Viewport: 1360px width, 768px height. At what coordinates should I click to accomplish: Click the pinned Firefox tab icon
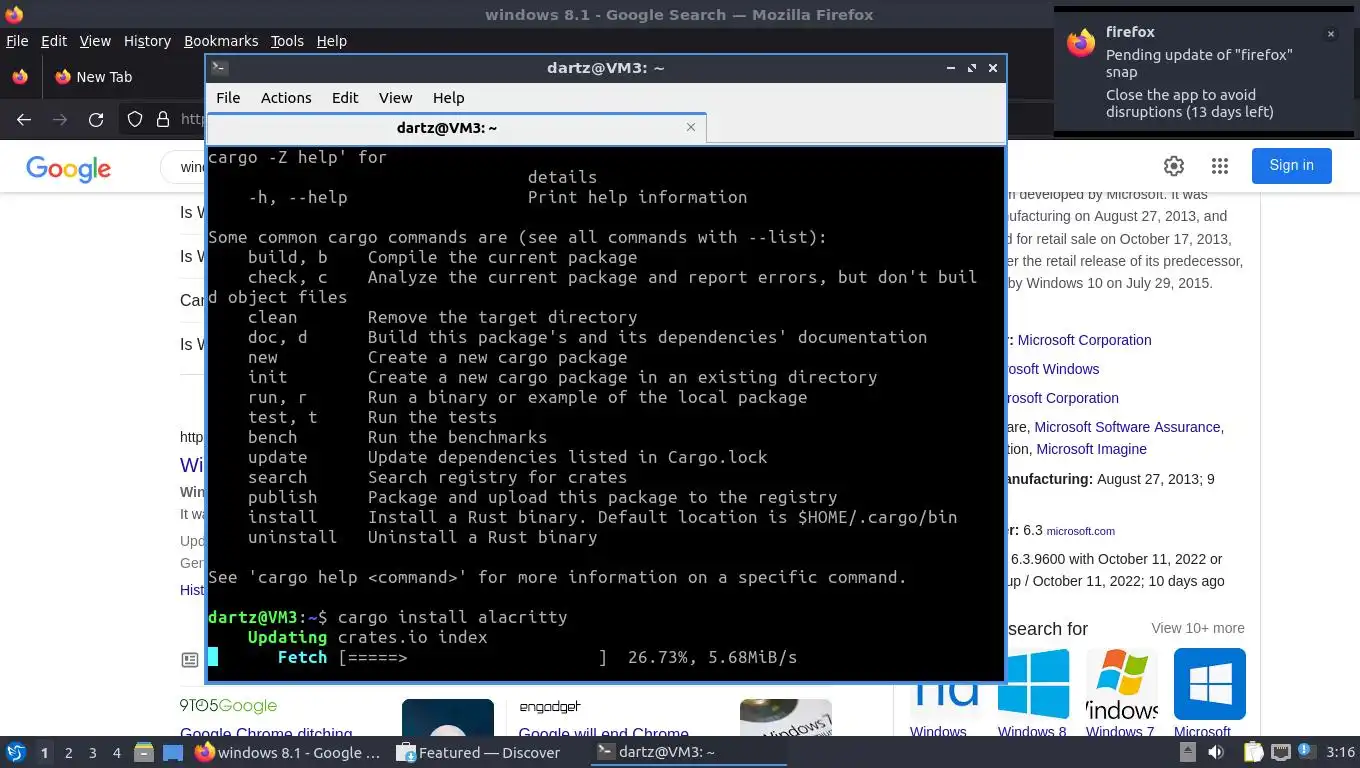point(19,77)
